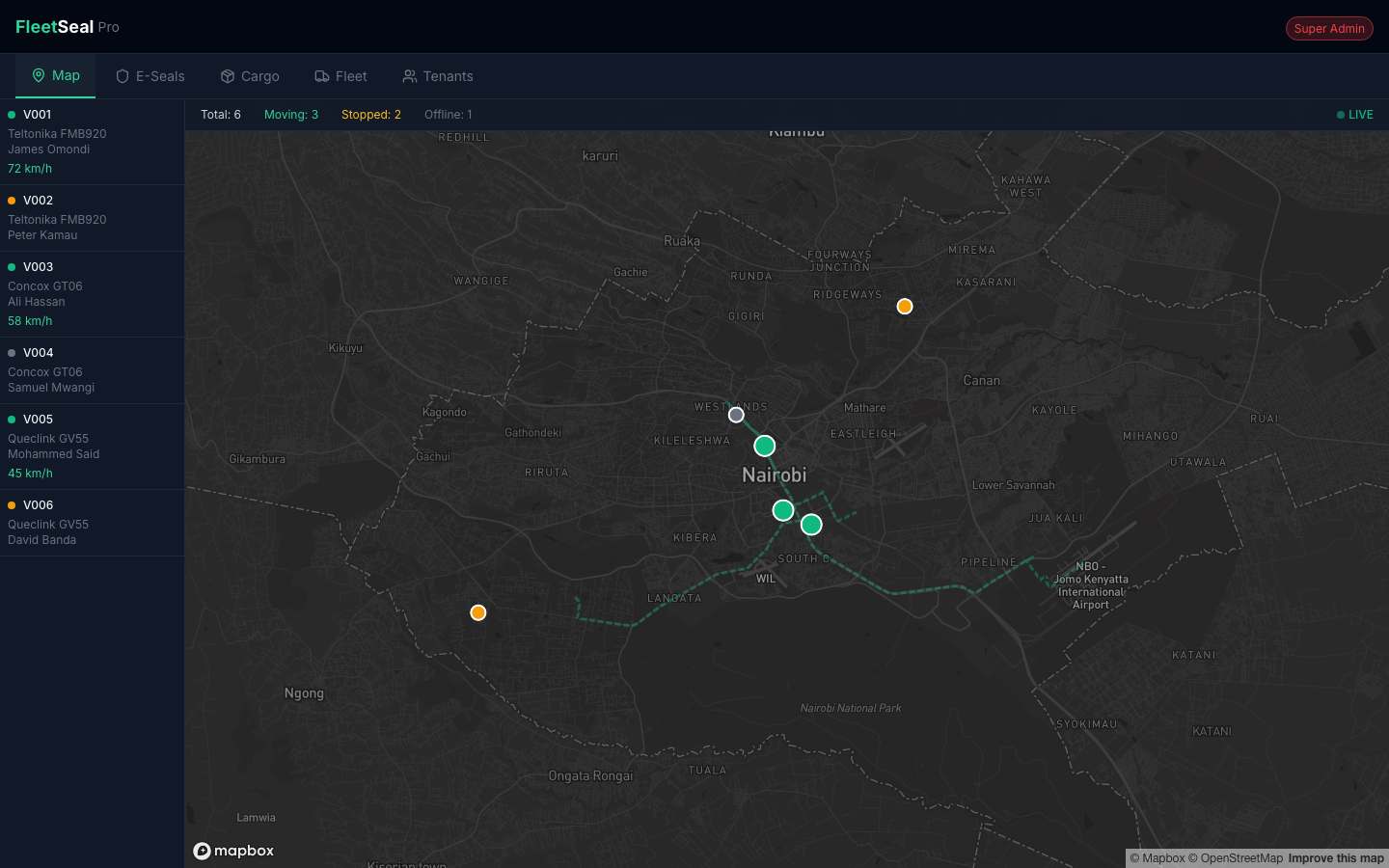Click the gray offline marker near Westlands

pos(736,415)
